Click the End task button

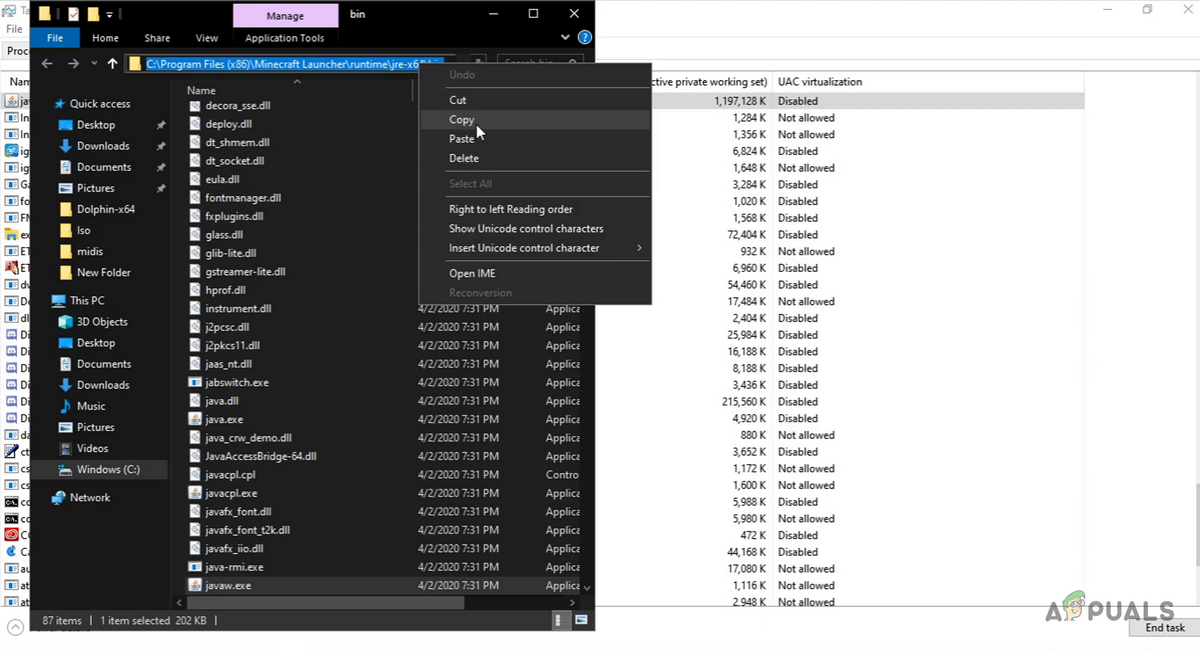(1165, 628)
